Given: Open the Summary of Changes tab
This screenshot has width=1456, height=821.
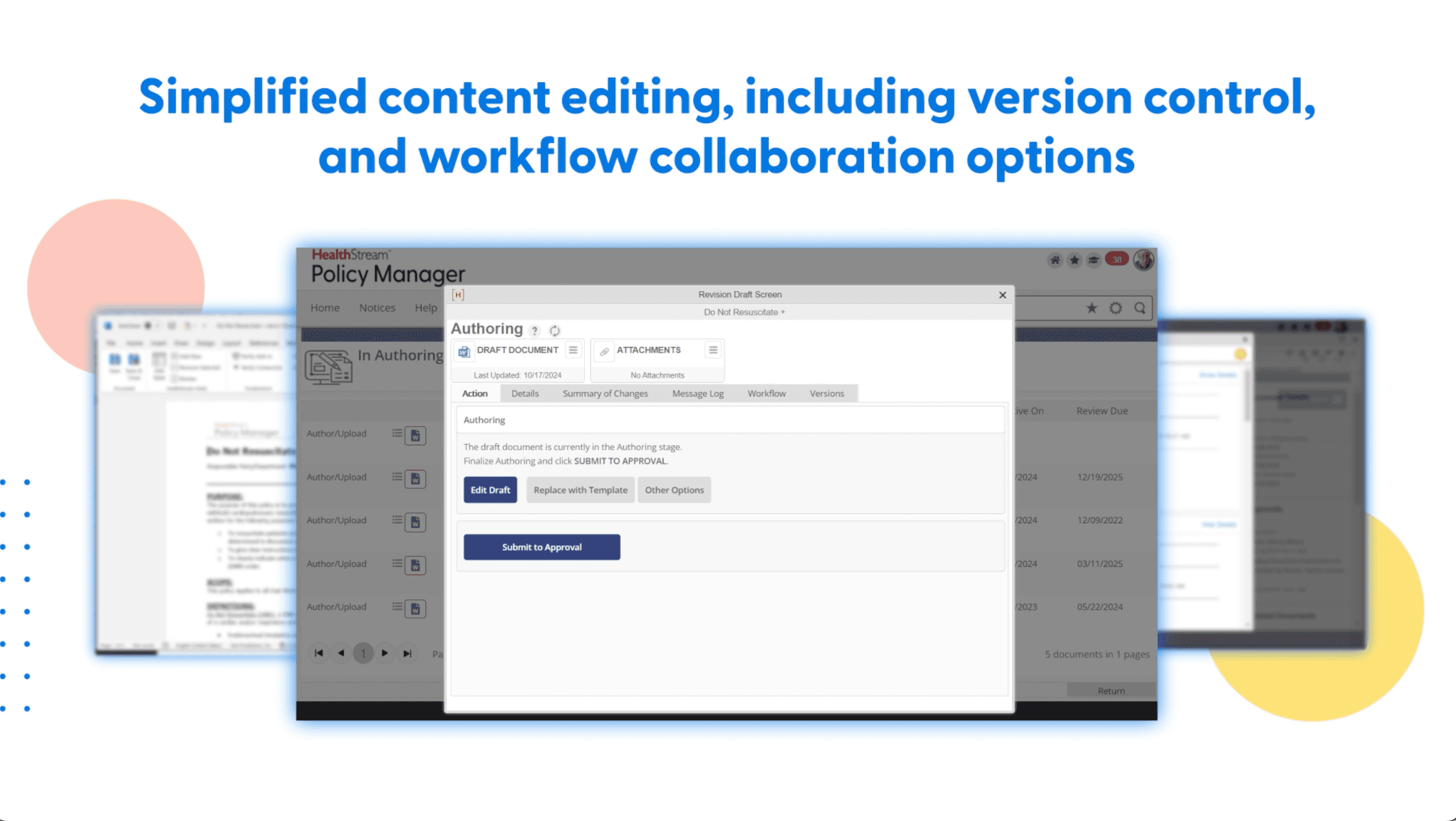Looking at the screenshot, I should [605, 394].
